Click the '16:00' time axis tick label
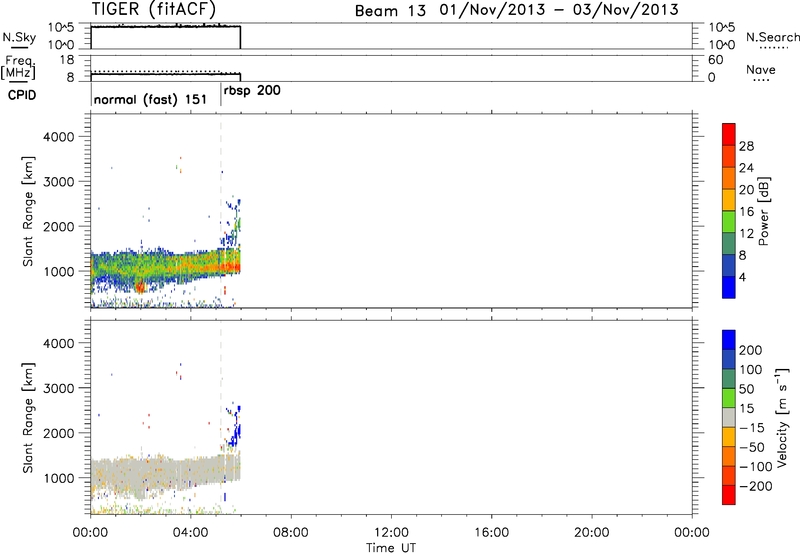This screenshot has height=554, width=800. point(491,533)
